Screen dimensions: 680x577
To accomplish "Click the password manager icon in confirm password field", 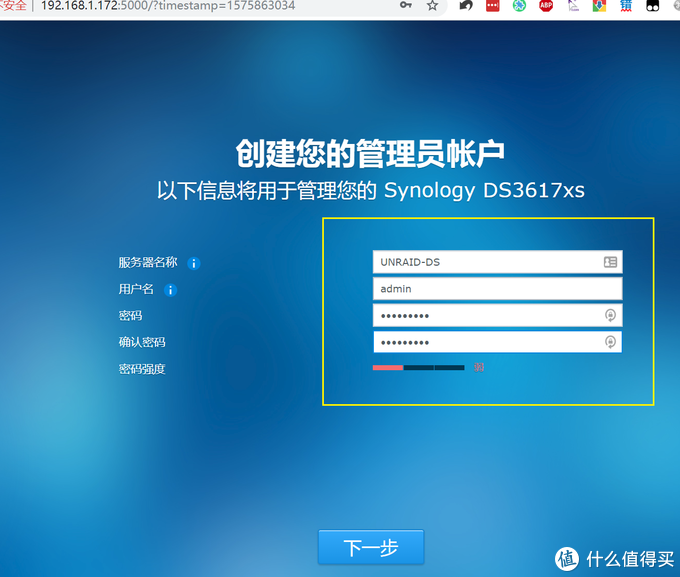I will tap(610, 342).
